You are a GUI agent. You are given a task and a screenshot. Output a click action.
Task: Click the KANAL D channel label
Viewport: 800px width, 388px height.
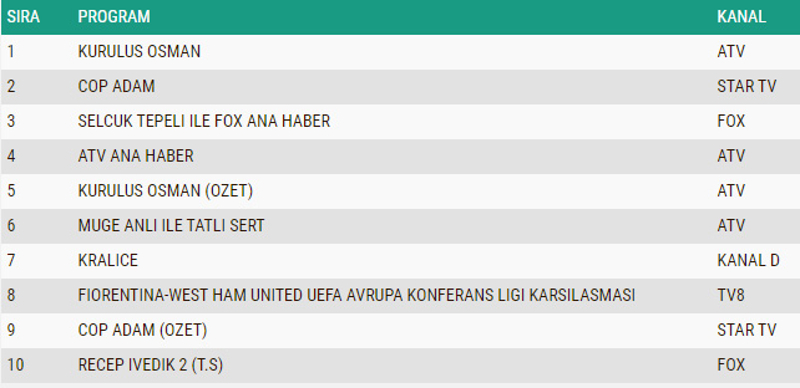[748, 260]
